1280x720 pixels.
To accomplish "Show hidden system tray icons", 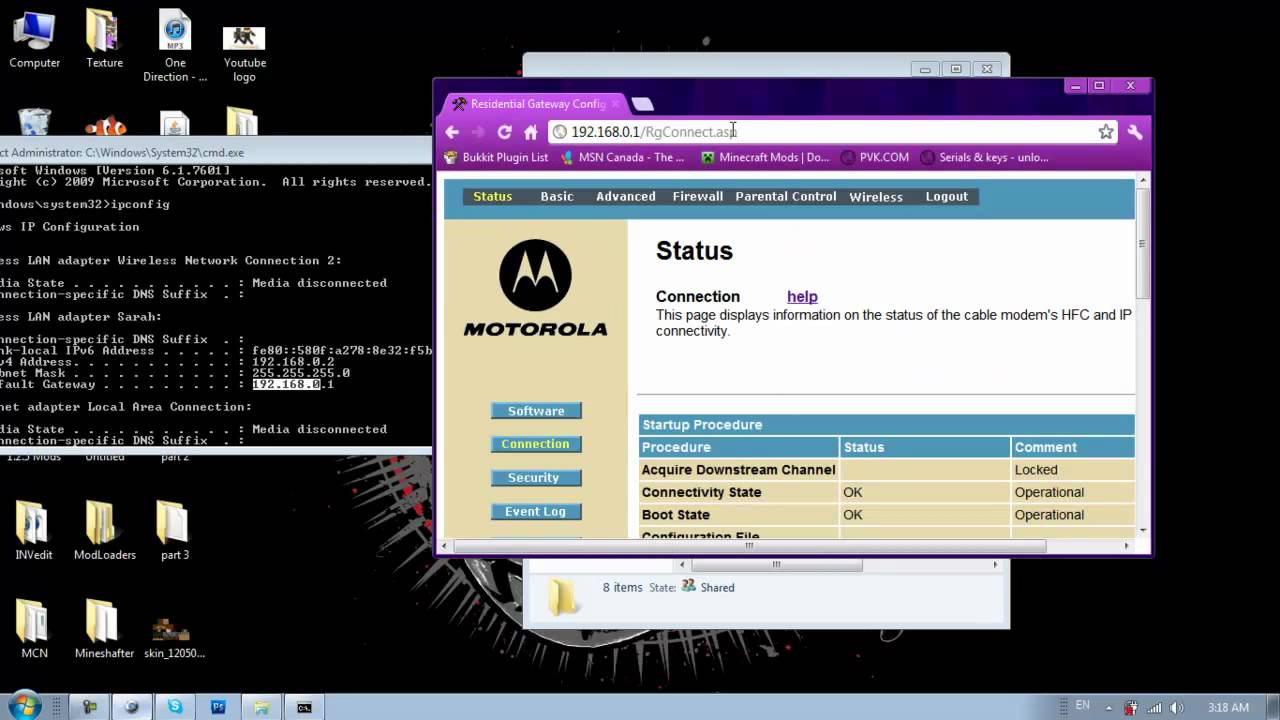I will click(1107, 707).
